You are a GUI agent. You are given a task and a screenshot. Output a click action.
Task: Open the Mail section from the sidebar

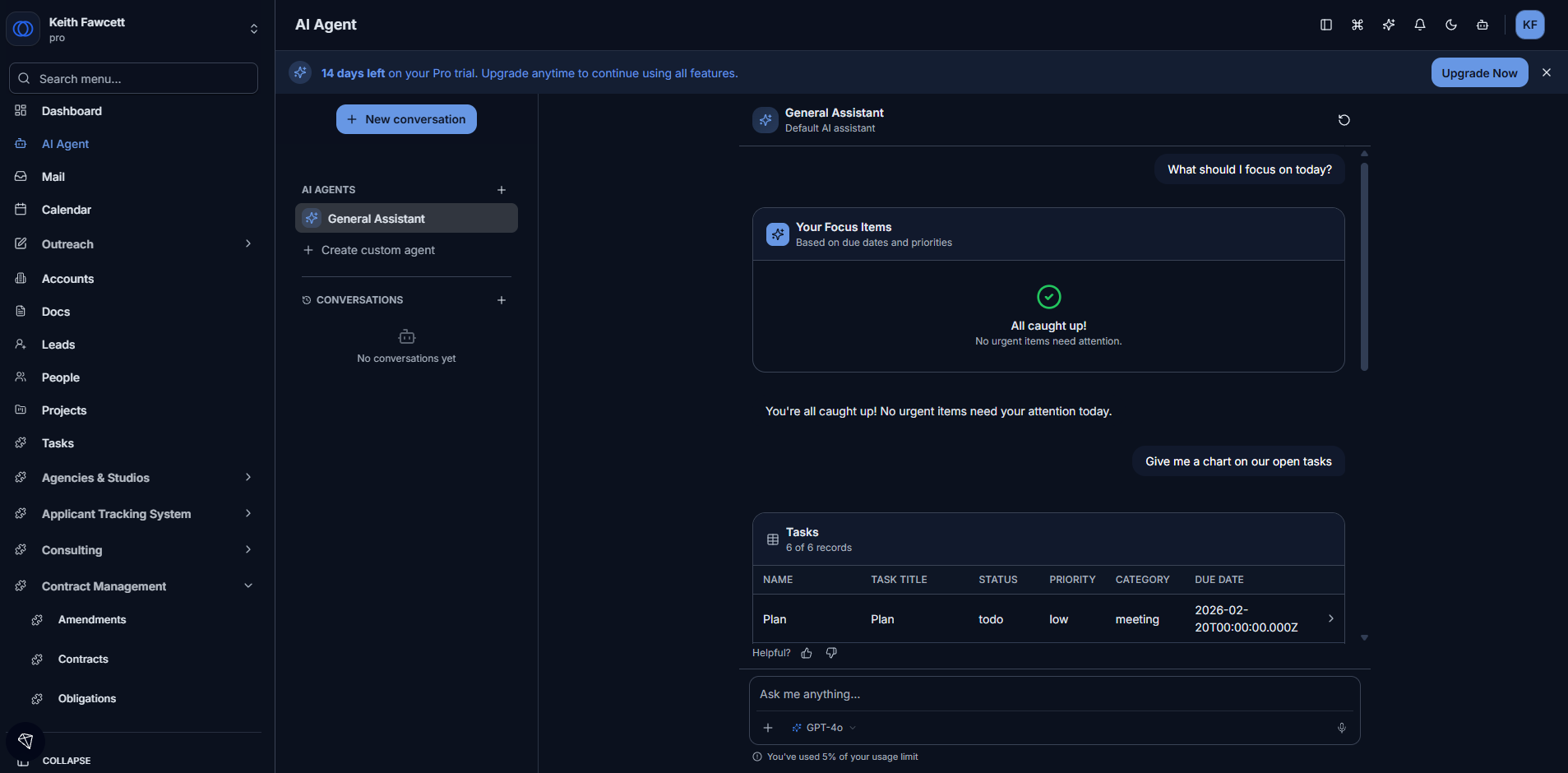(53, 176)
